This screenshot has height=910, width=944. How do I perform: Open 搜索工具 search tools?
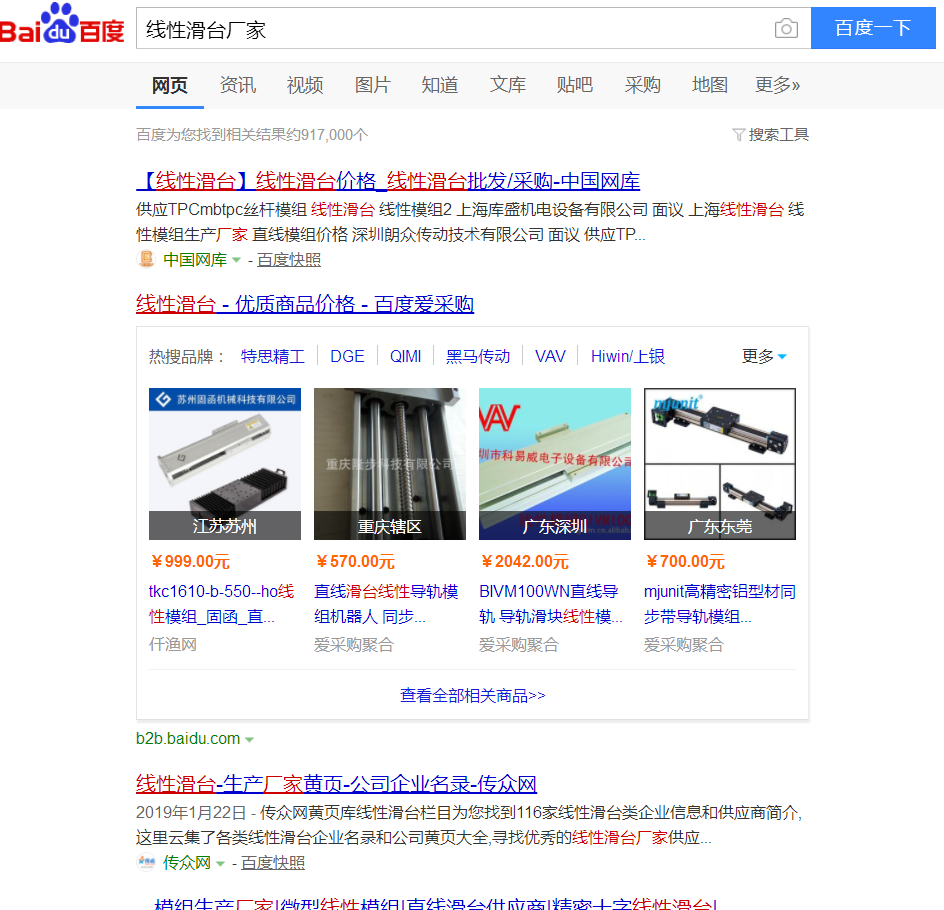point(778,134)
